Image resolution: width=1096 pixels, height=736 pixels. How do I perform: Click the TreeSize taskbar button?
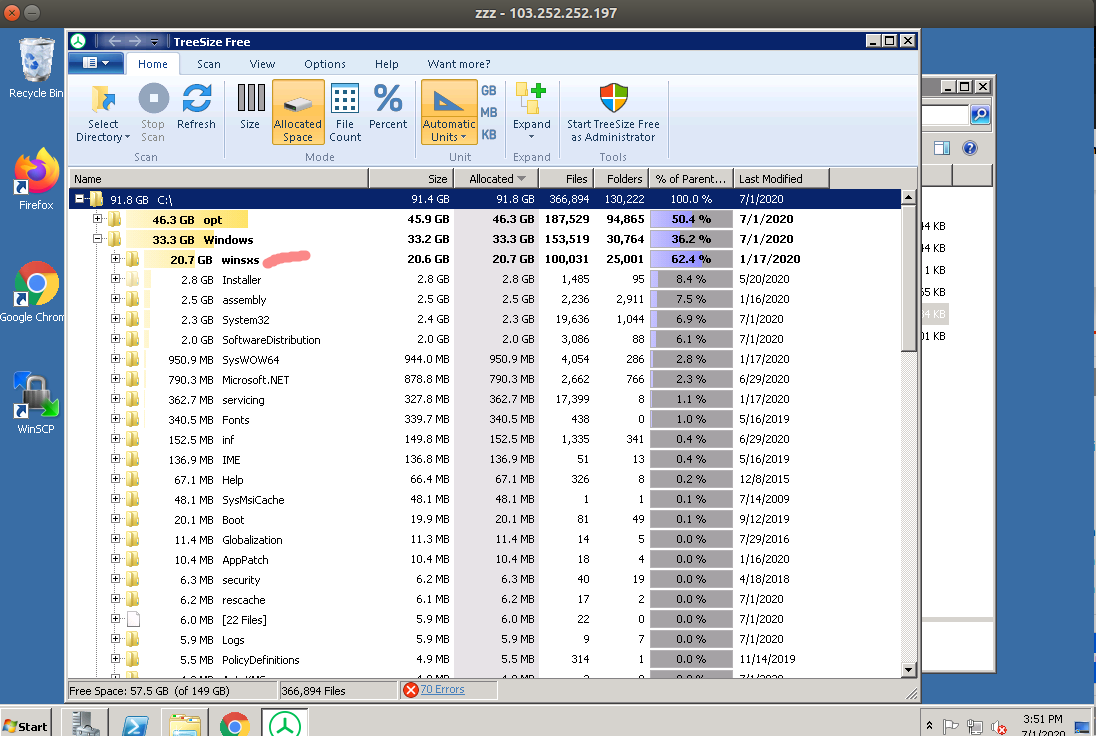tap(284, 723)
